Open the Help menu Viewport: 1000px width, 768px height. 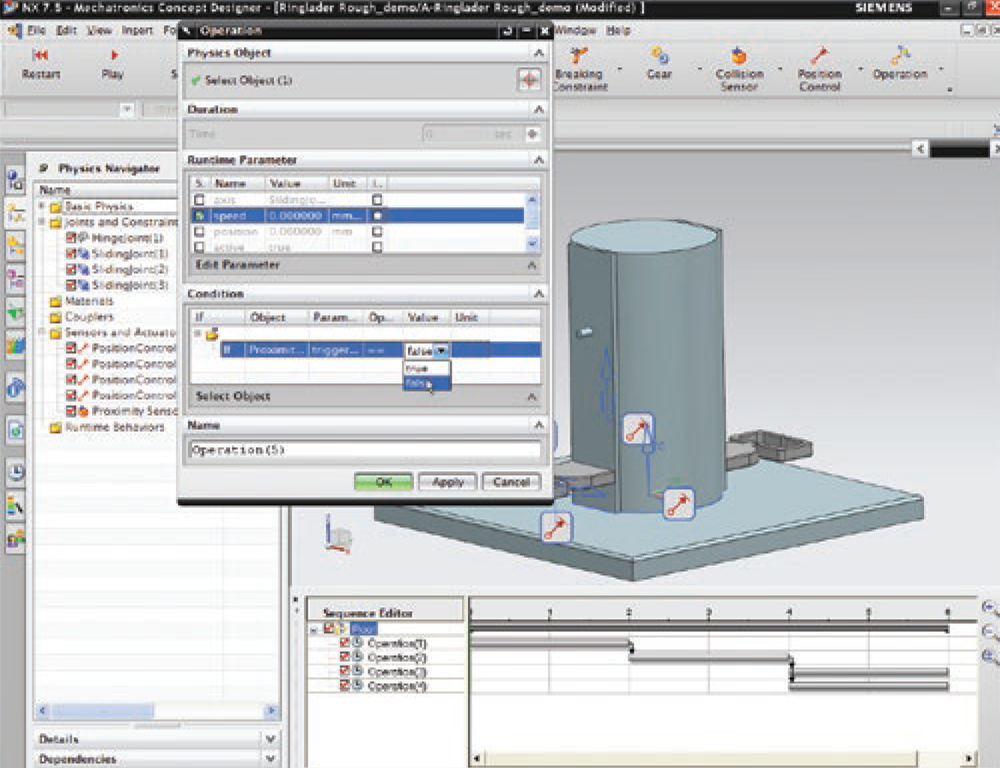pos(618,31)
